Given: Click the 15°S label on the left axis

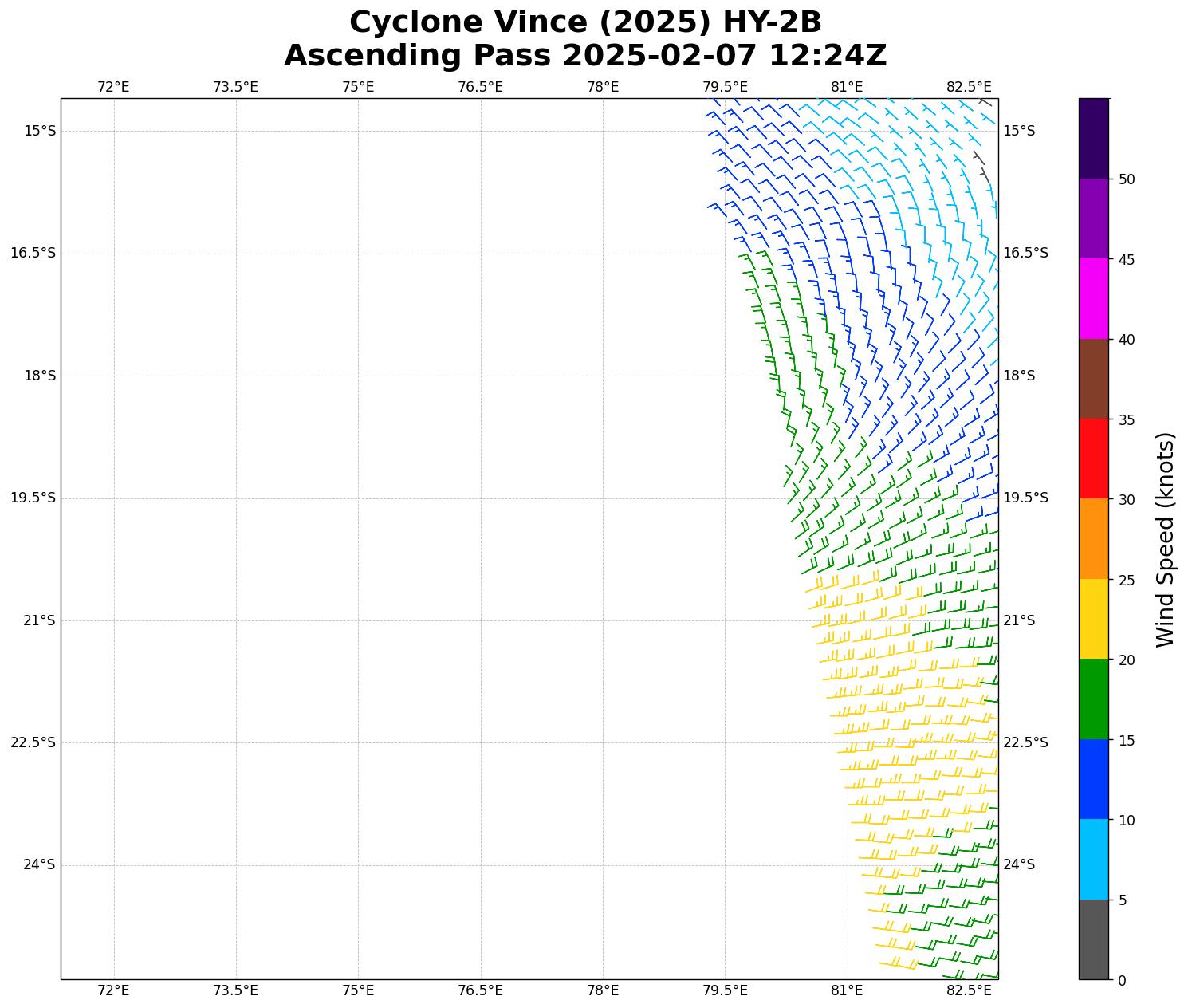Looking at the screenshot, I should pos(40,131).
